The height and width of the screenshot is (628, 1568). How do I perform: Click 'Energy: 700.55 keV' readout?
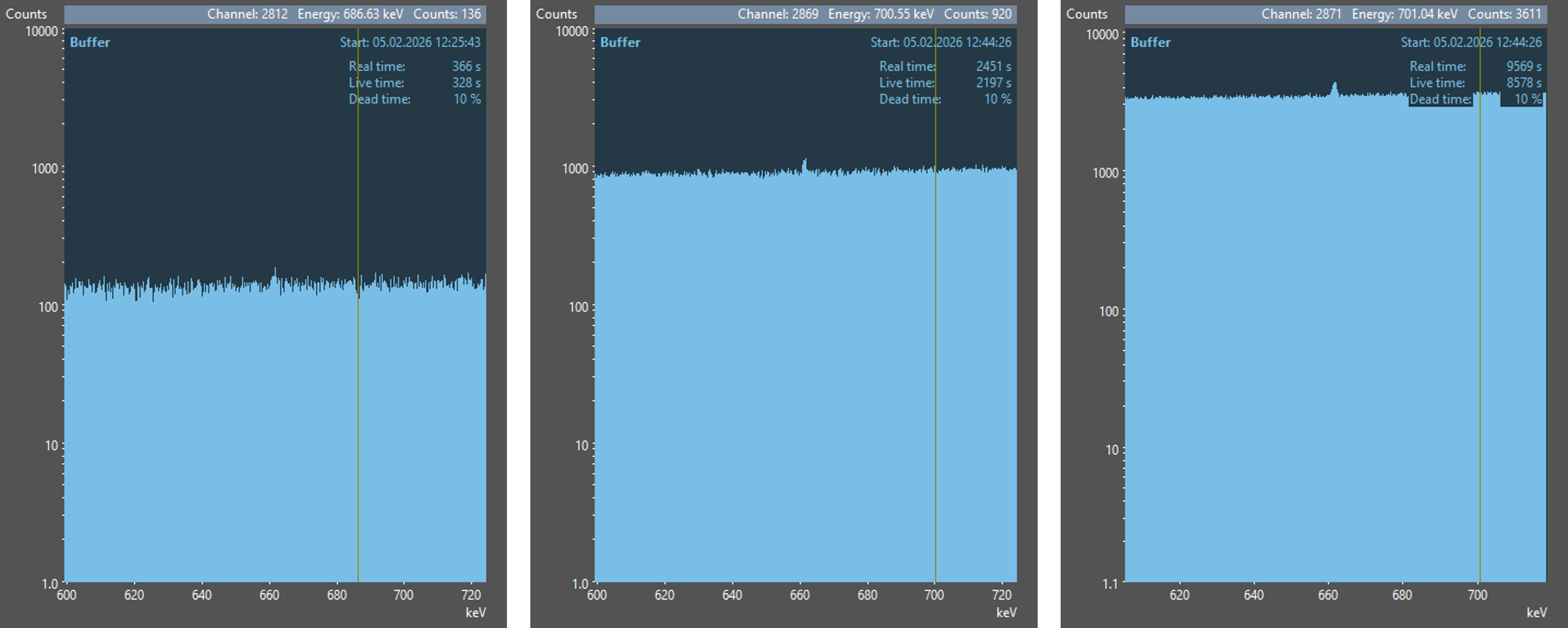(881, 14)
